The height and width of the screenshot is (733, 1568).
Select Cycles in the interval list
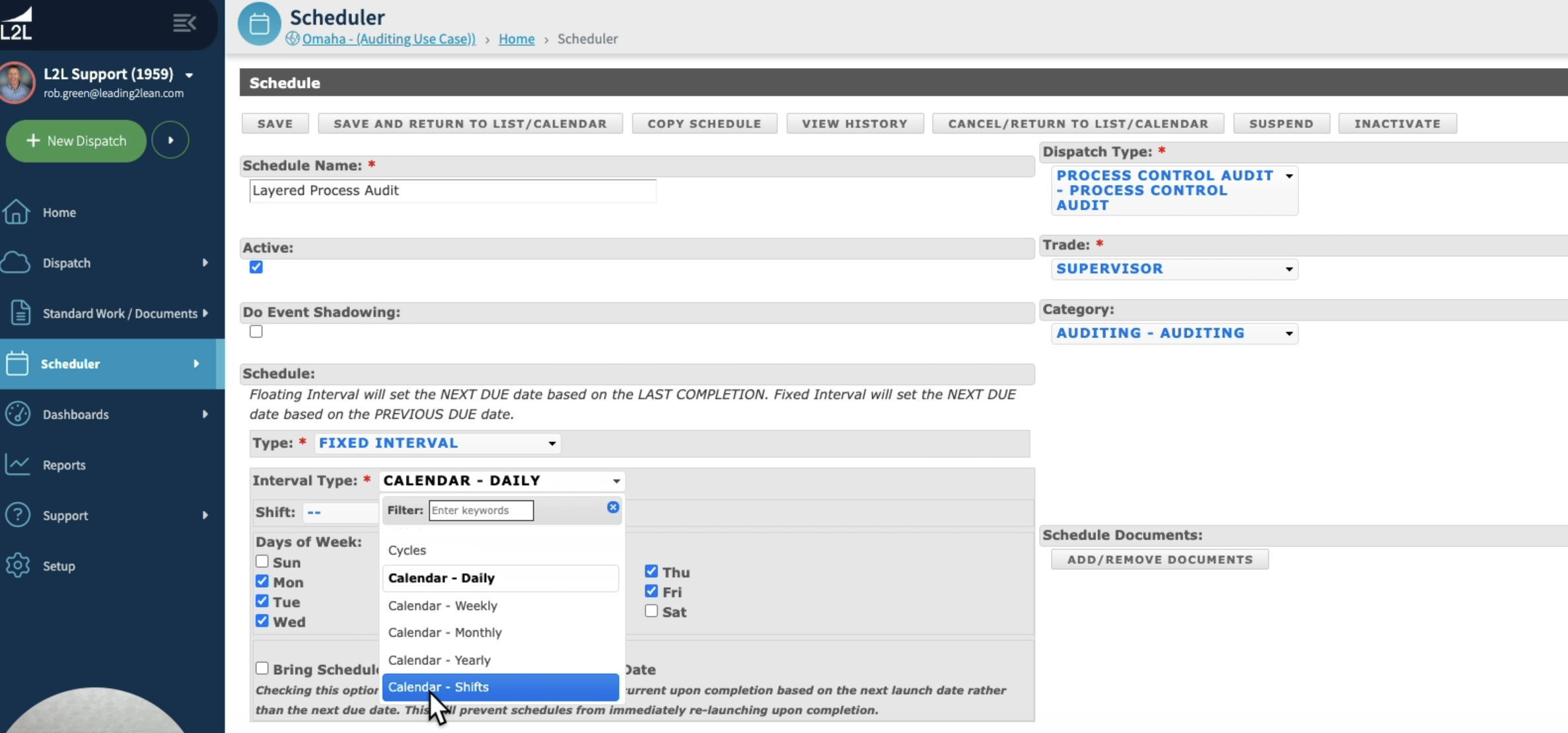point(500,550)
